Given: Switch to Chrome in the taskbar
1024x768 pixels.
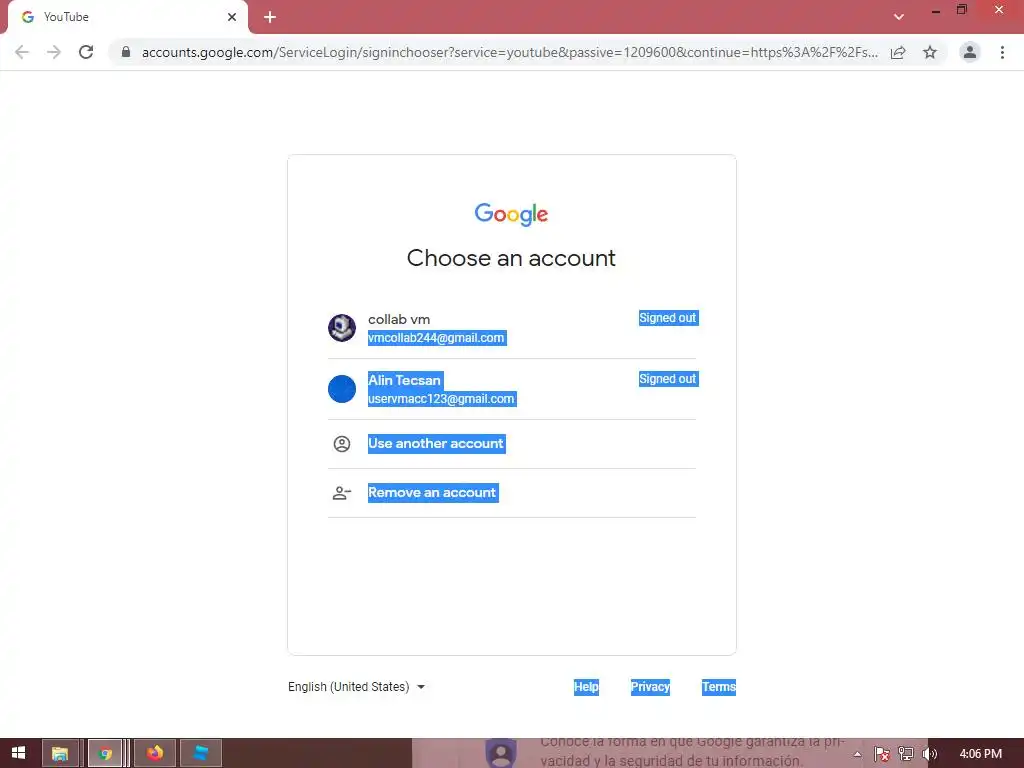Looking at the screenshot, I should coord(105,753).
